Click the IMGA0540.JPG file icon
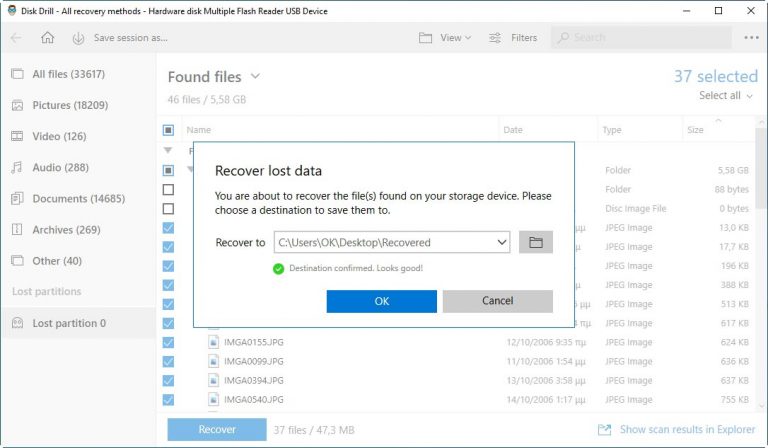The image size is (768, 448). pos(213,400)
